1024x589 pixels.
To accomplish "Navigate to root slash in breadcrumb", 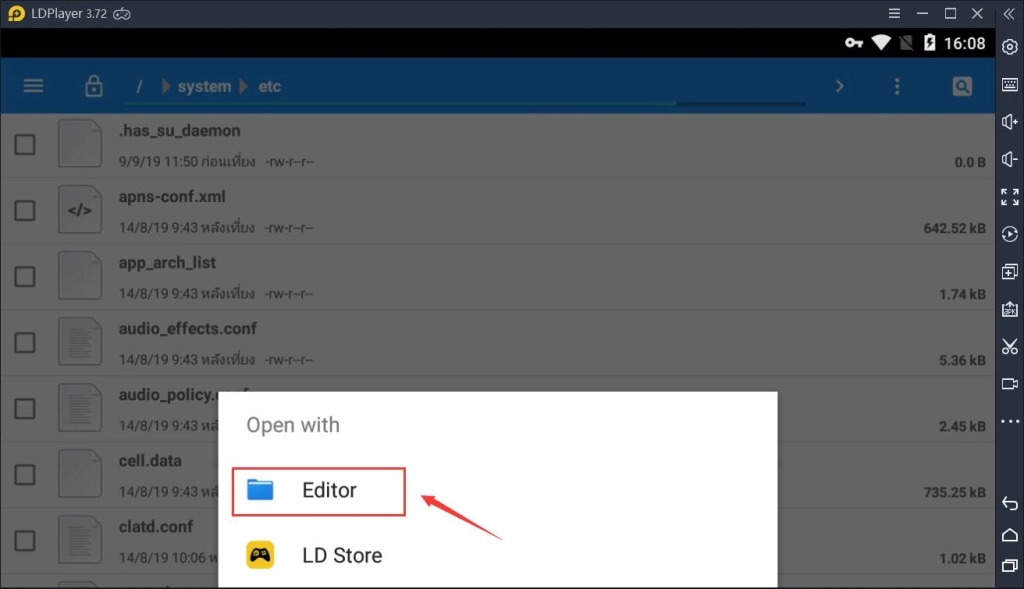I will pyautogui.click(x=139, y=86).
